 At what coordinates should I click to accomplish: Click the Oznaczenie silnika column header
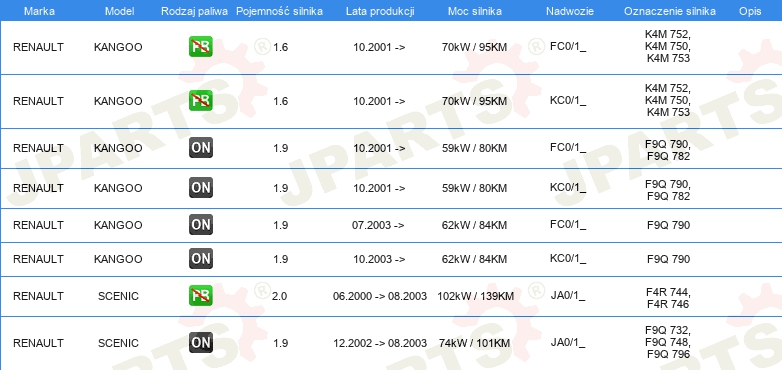670,11
